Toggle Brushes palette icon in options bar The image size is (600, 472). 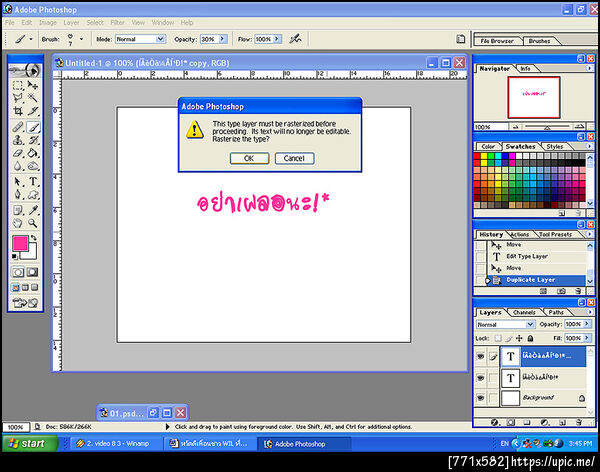(461, 39)
